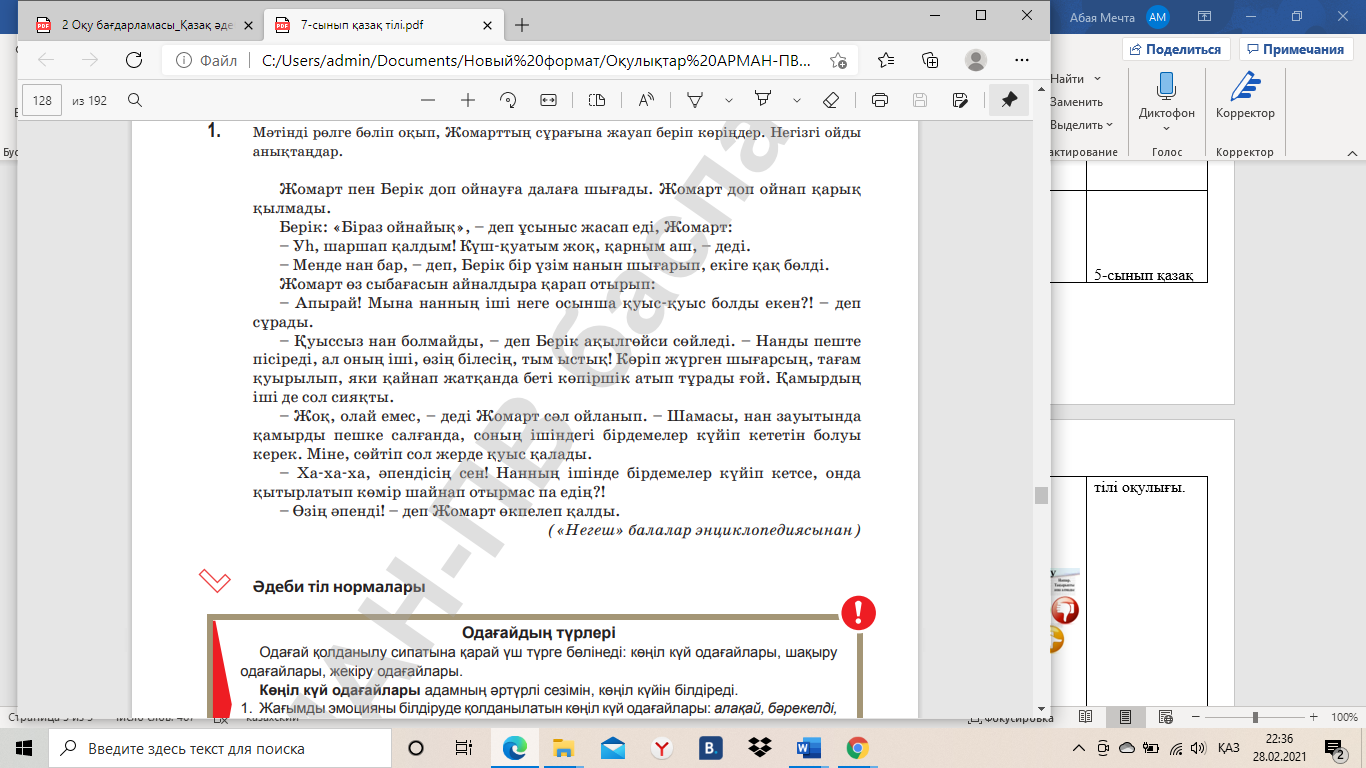Screen dimensions: 1366x768
Task: Click Word zoom in plus button
Action: pos(1316,717)
